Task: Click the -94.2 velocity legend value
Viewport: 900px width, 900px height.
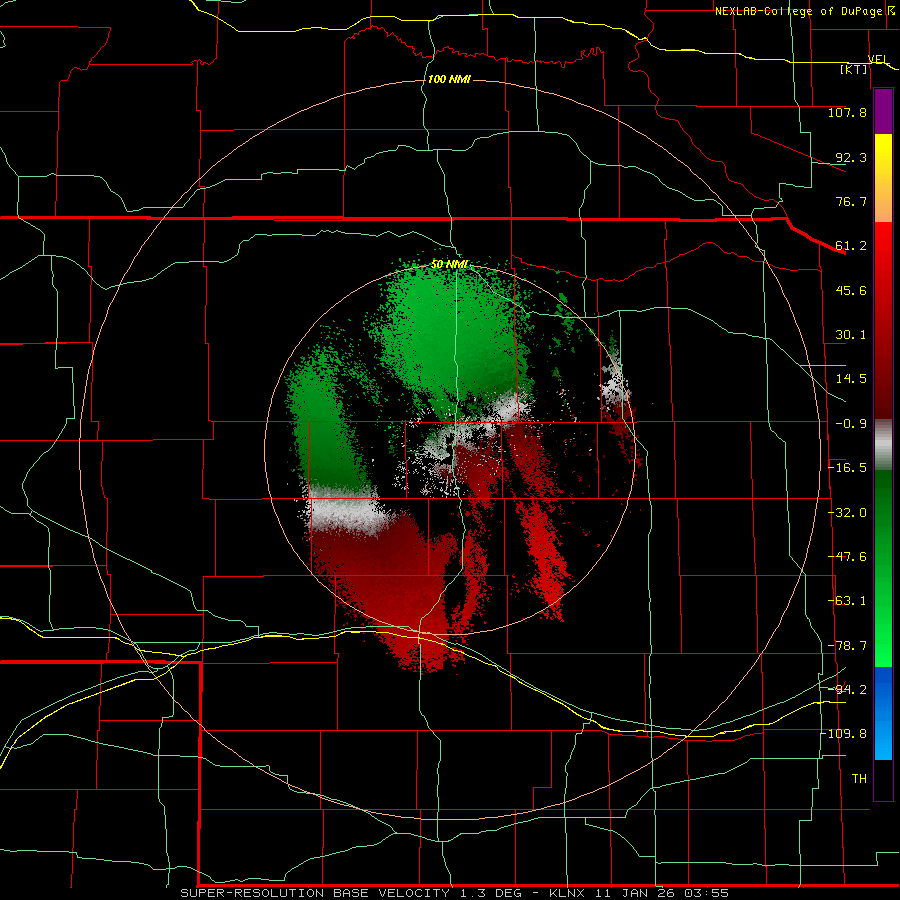Action: [847, 690]
